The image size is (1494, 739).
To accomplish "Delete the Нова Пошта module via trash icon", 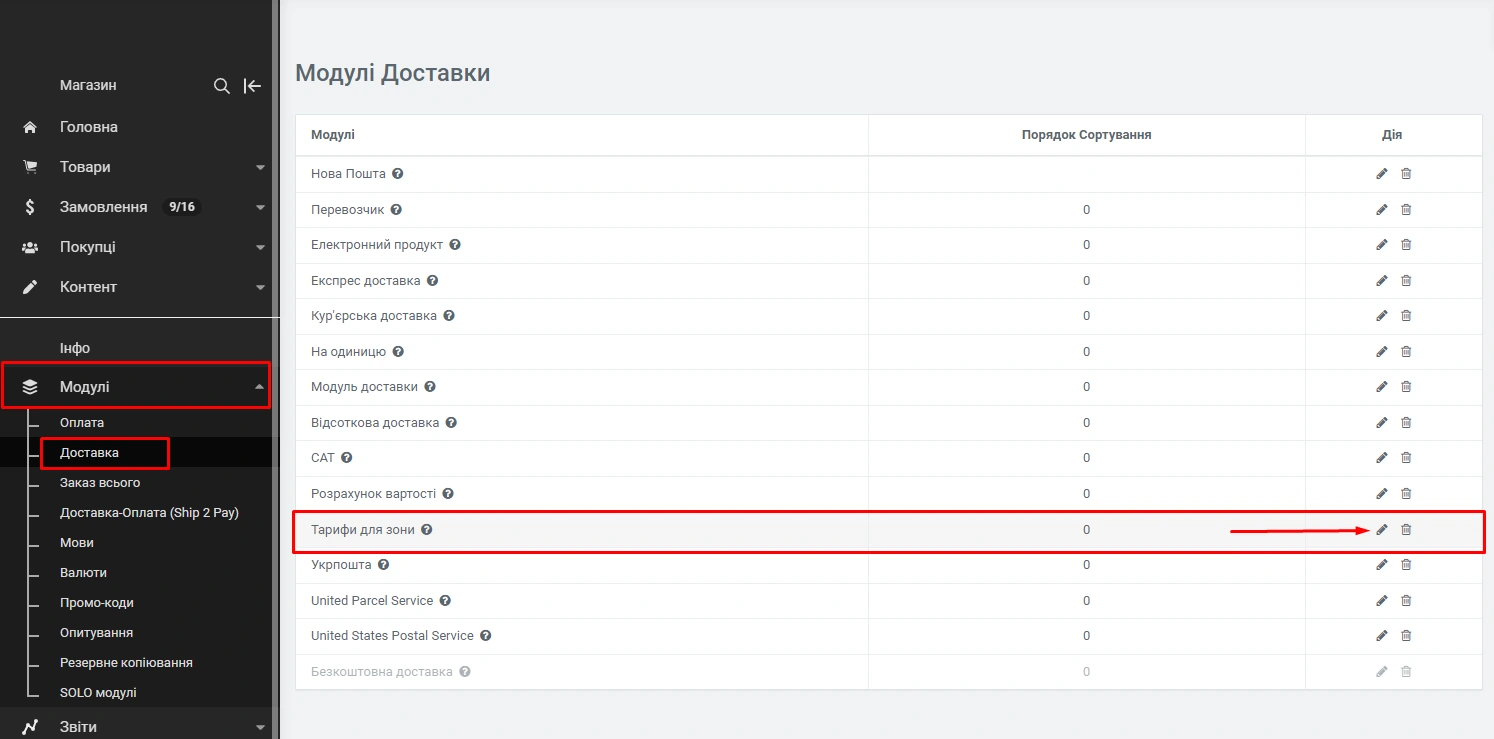I will pyautogui.click(x=1406, y=174).
